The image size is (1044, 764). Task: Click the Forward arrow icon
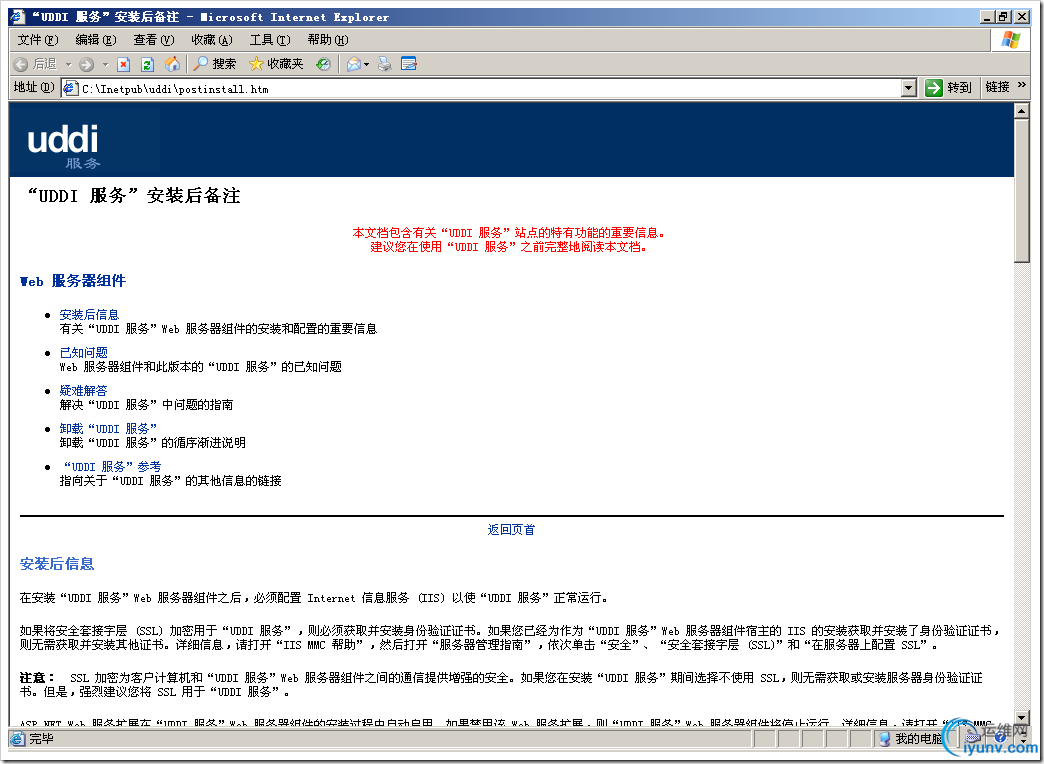86,64
